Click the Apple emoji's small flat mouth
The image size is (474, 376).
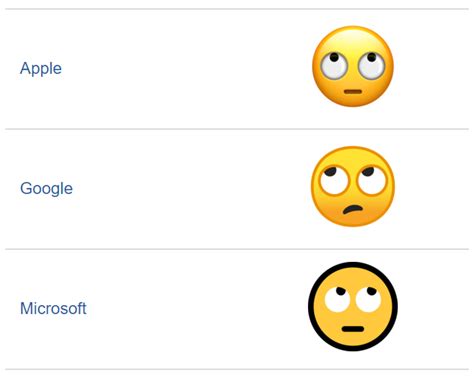pos(353,91)
